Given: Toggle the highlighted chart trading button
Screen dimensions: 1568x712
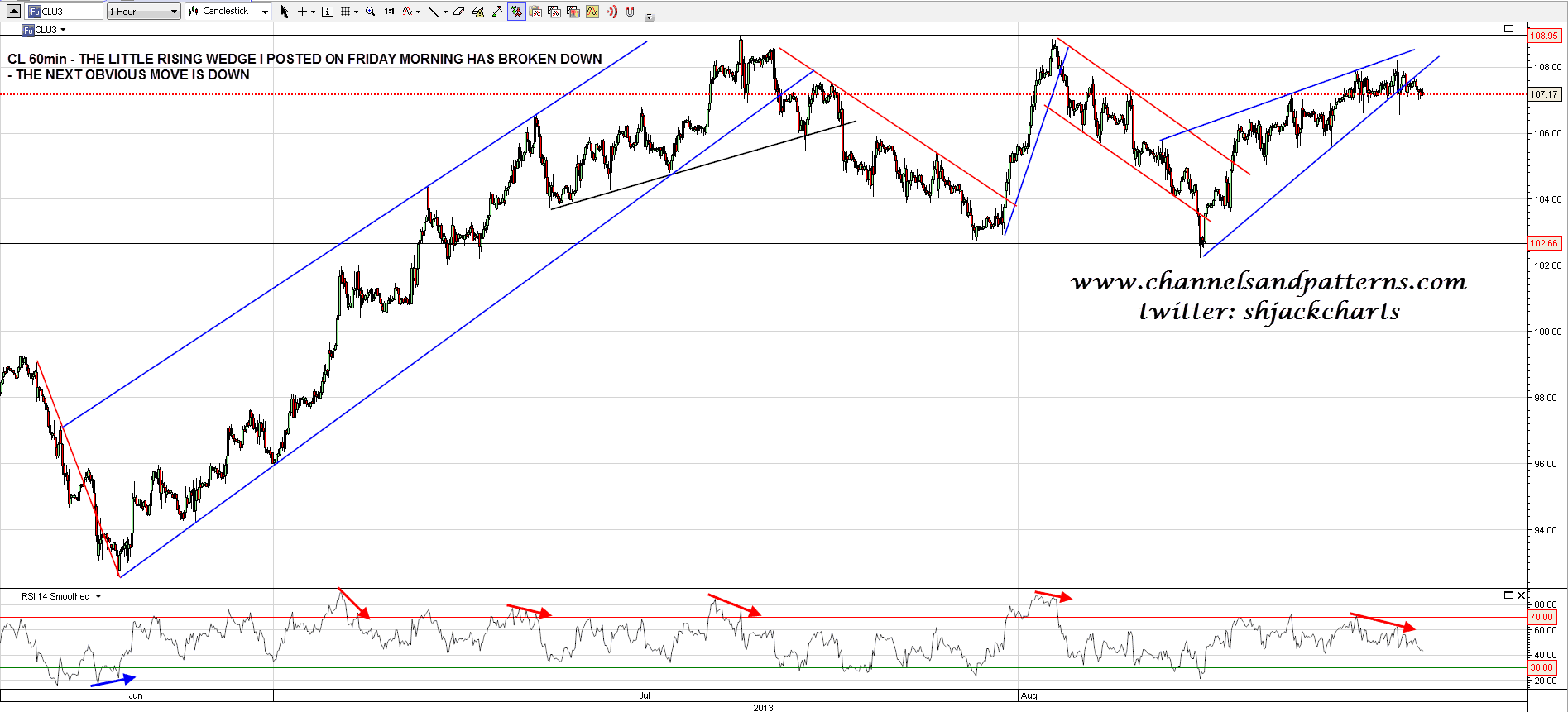Looking at the screenshot, I should click(516, 12).
